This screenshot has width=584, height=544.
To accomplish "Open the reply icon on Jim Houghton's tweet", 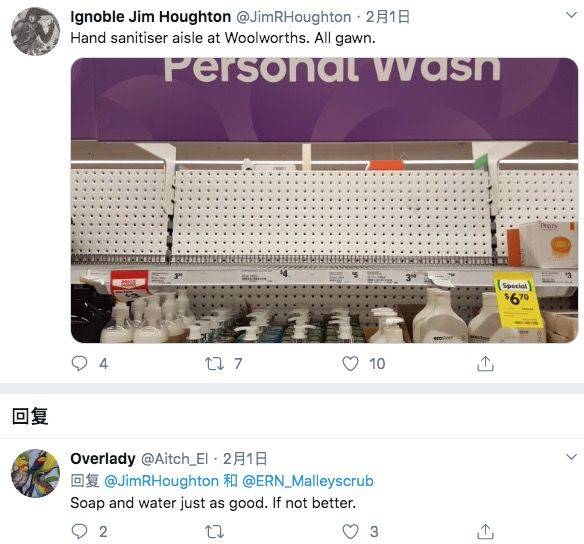I will pyautogui.click(x=79, y=363).
